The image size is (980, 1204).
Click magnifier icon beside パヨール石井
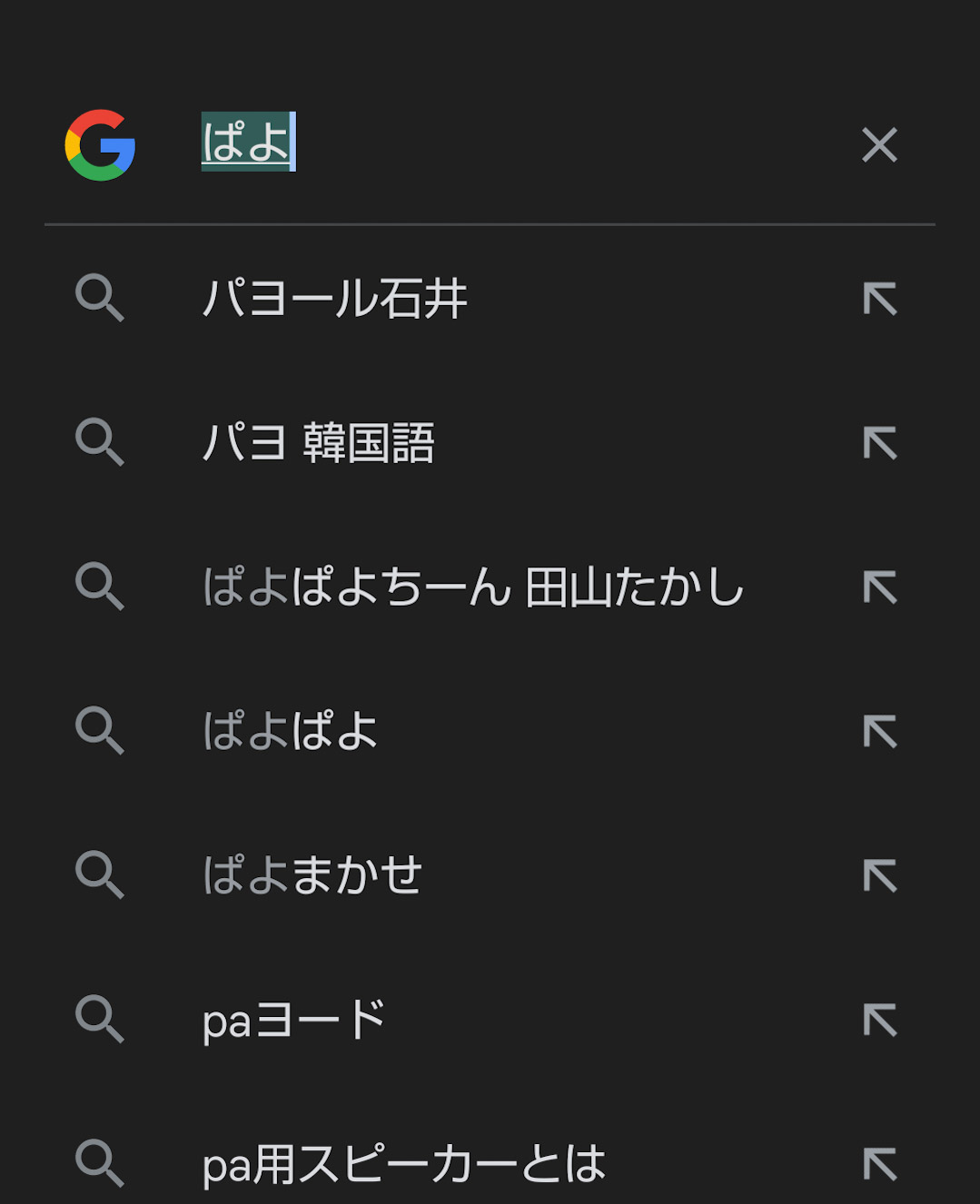(99, 299)
